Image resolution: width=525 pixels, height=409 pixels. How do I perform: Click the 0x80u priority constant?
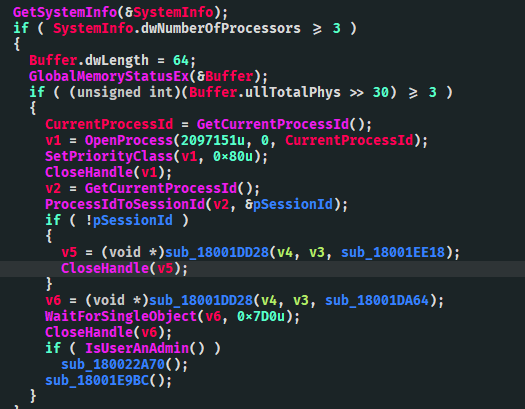(233, 157)
